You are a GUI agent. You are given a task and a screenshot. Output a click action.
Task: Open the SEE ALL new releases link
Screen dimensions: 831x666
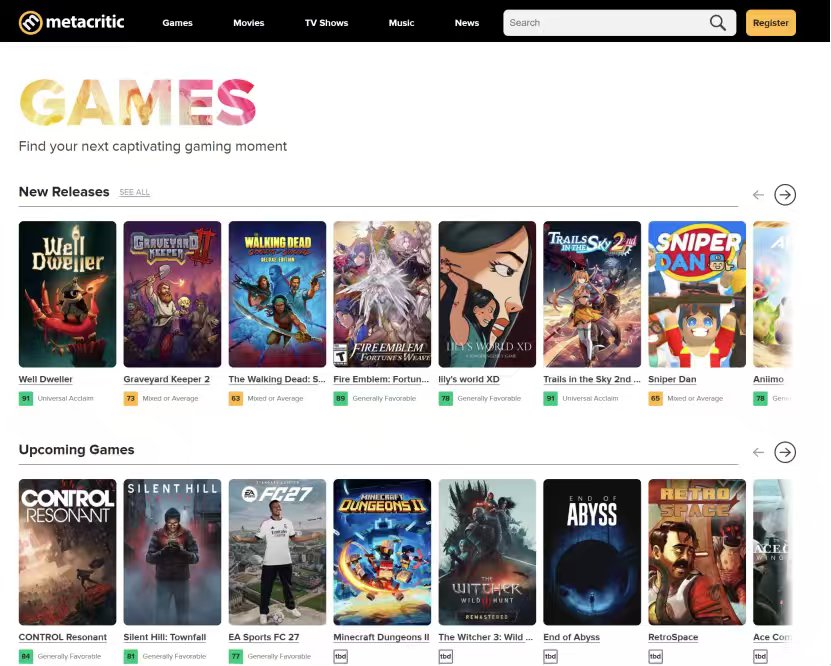click(x=135, y=192)
